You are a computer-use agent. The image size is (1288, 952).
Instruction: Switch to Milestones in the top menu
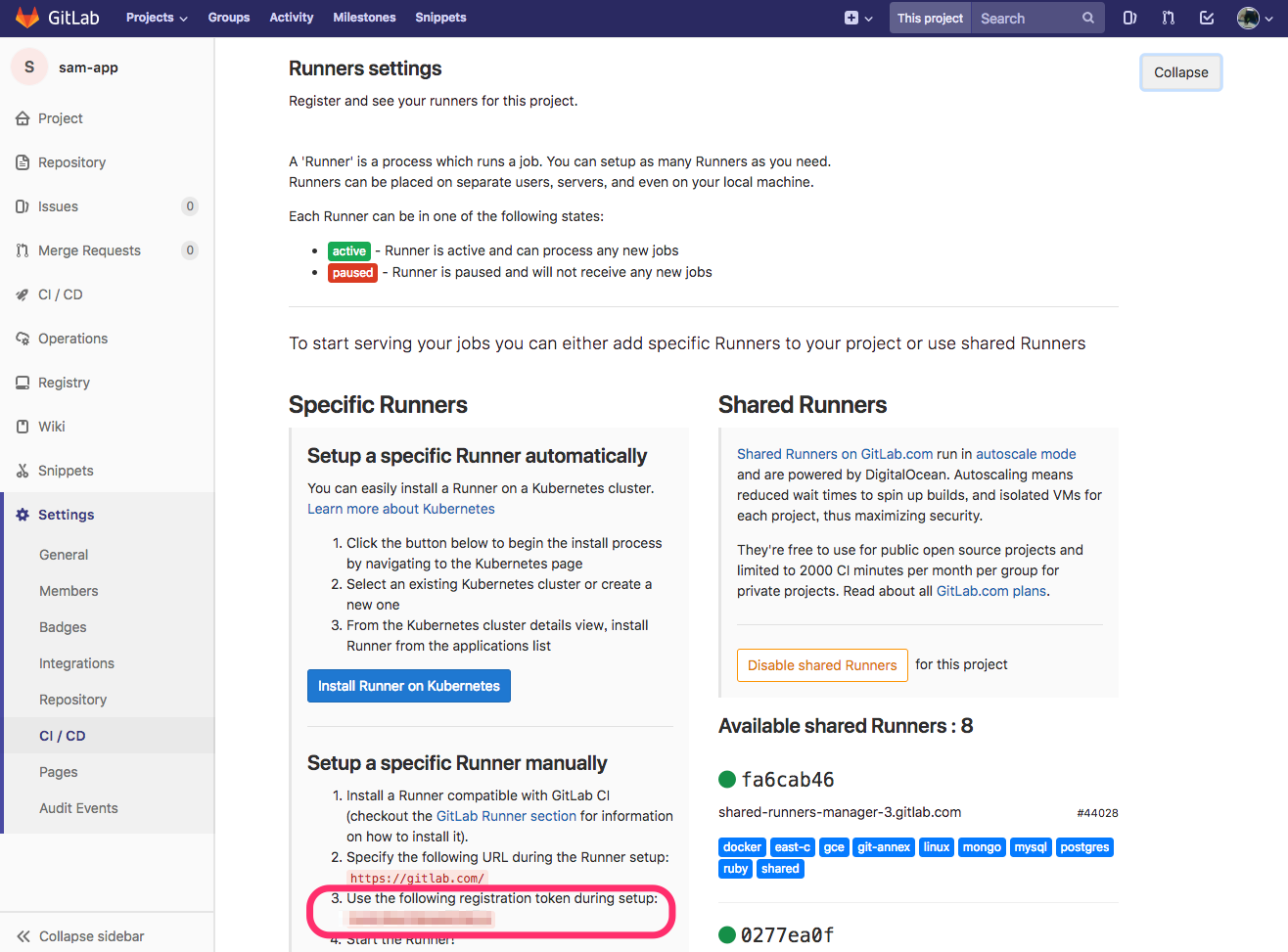pyautogui.click(x=363, y=17)
